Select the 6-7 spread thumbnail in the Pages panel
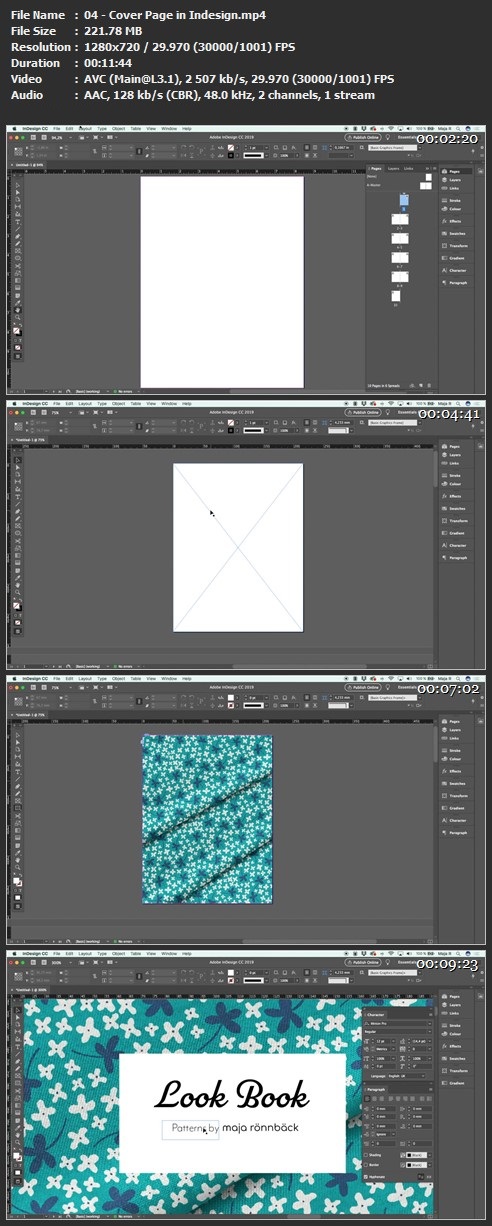 [400, 258]
